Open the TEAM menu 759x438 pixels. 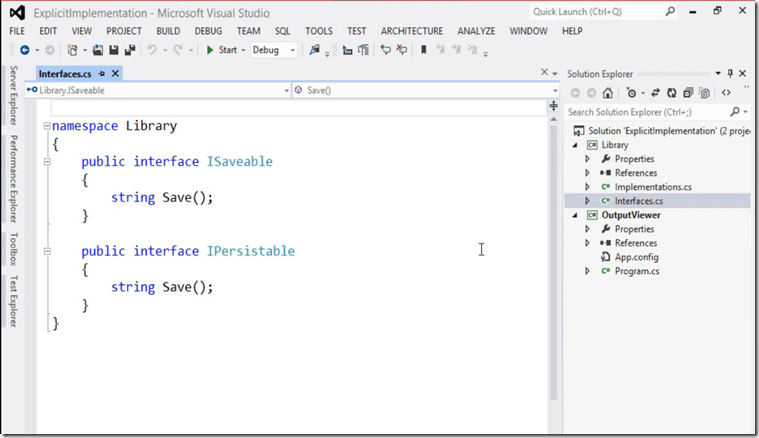click(248, 31)
